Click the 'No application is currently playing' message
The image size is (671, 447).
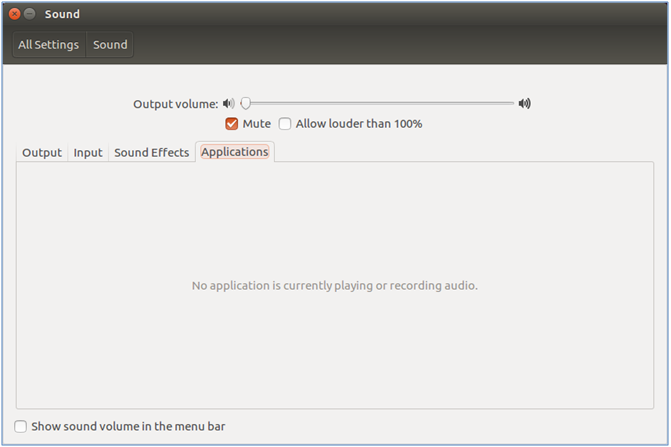[x=335, y=285]
